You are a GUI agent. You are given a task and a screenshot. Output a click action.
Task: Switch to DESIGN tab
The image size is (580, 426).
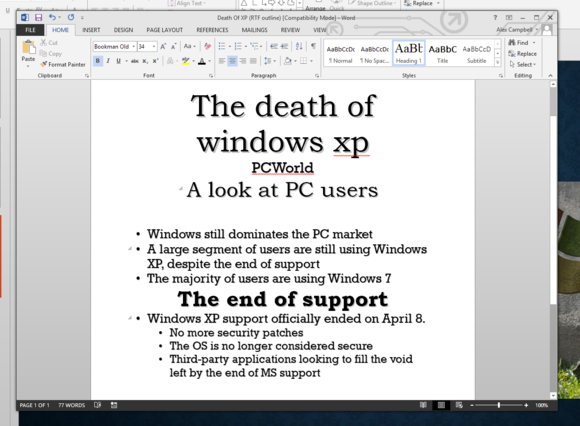point(123,30)
